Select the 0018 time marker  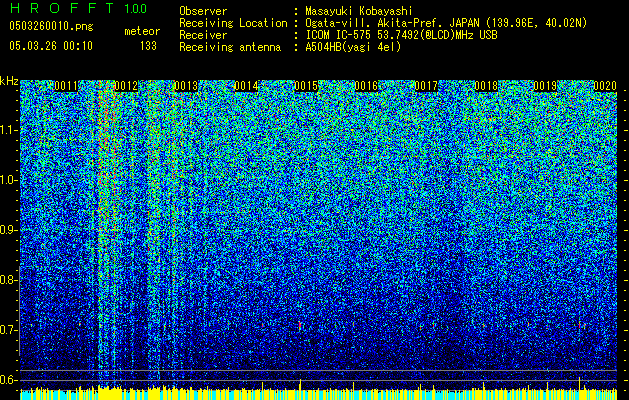tap(486, 86)
